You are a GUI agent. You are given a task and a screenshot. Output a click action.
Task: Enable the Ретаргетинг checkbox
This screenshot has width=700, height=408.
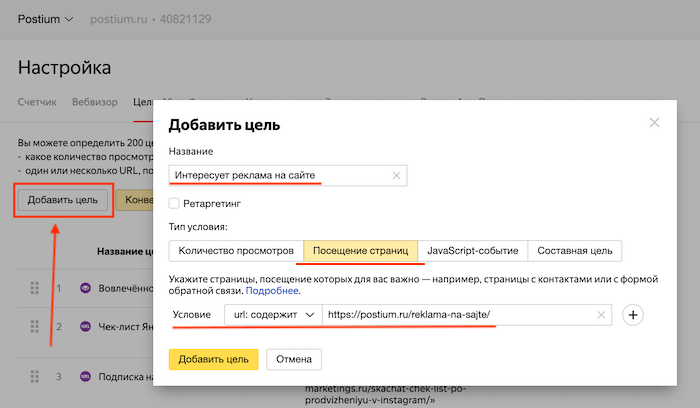(174, 203)
